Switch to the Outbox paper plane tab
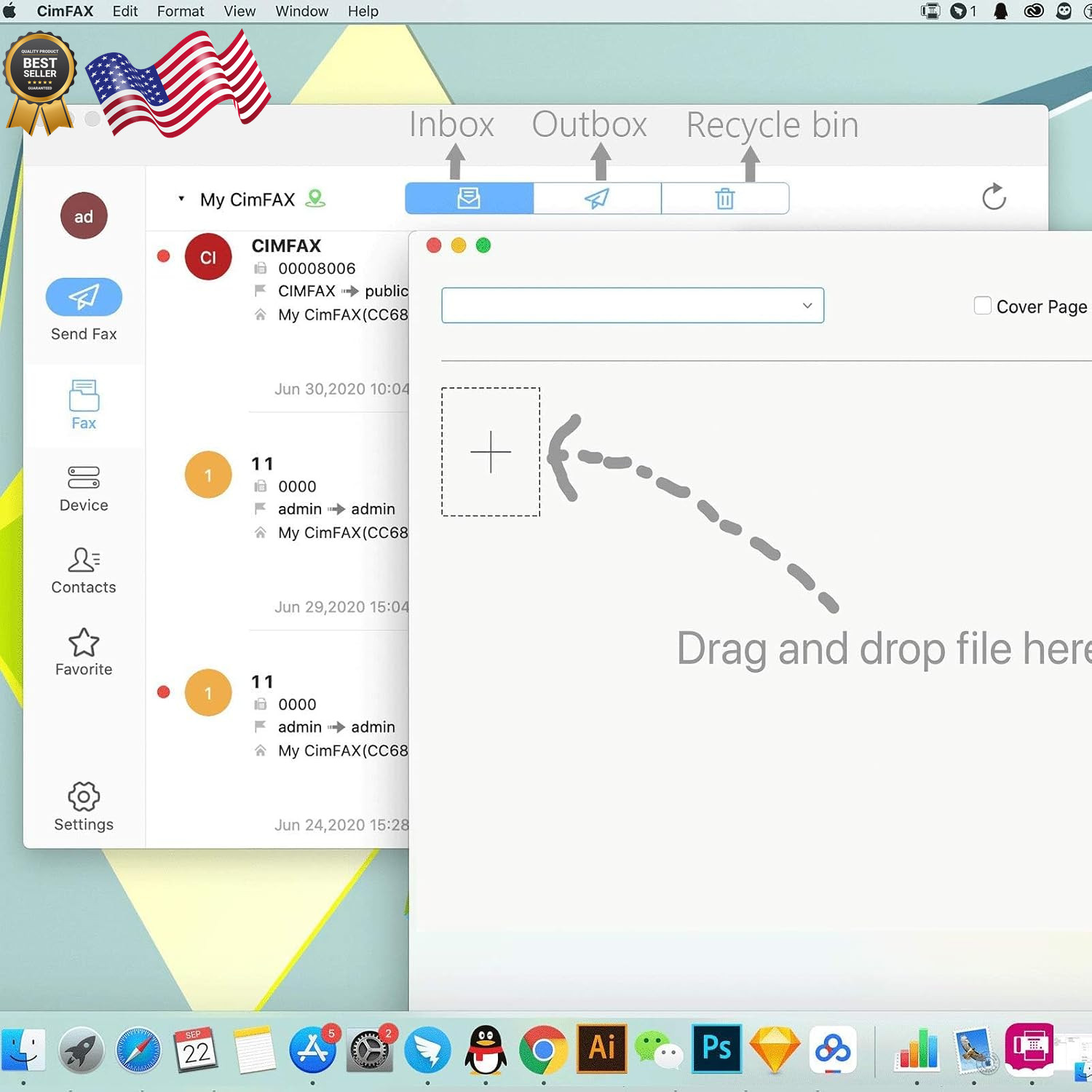This screenshot has height=1092, width=1092. [597, 198]
